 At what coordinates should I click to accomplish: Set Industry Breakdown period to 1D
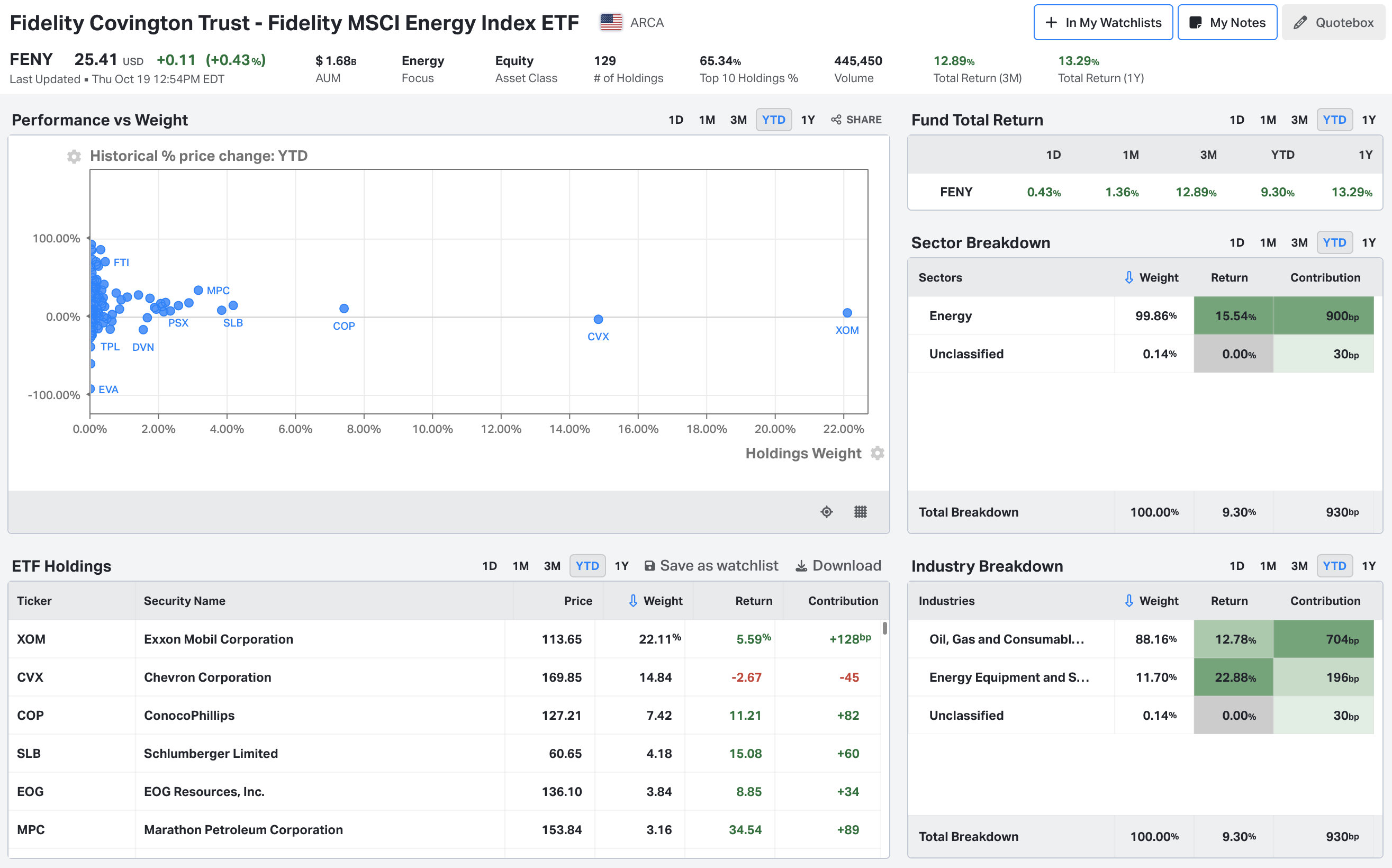click(1236, 565)
